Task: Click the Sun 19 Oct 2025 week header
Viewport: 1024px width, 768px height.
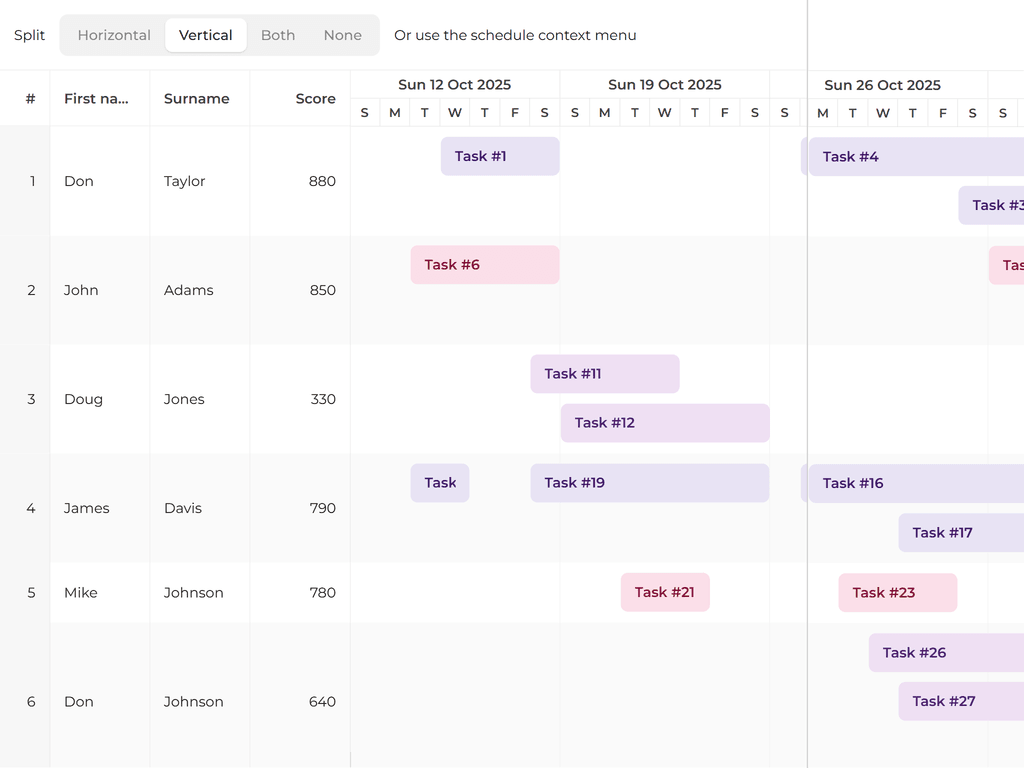Action: tap(664, 84)
